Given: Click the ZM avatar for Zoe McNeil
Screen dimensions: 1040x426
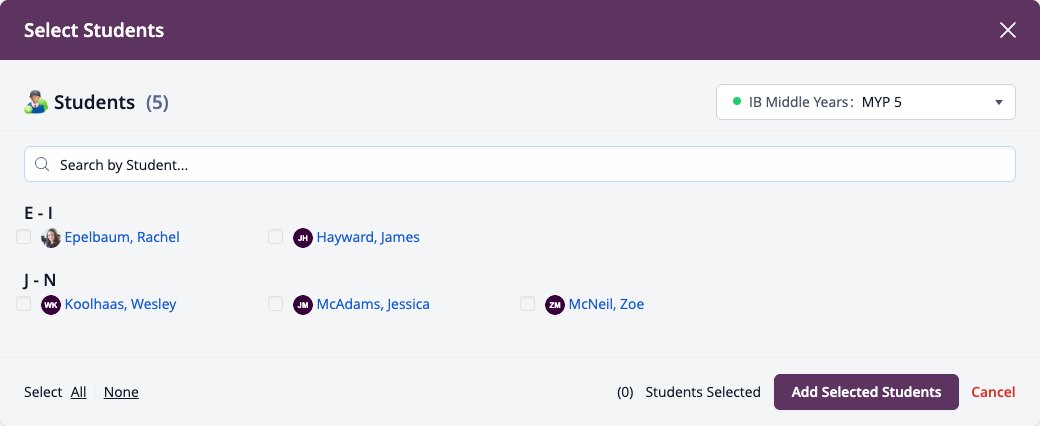Looking at the screenshot, I should [555, 305].
